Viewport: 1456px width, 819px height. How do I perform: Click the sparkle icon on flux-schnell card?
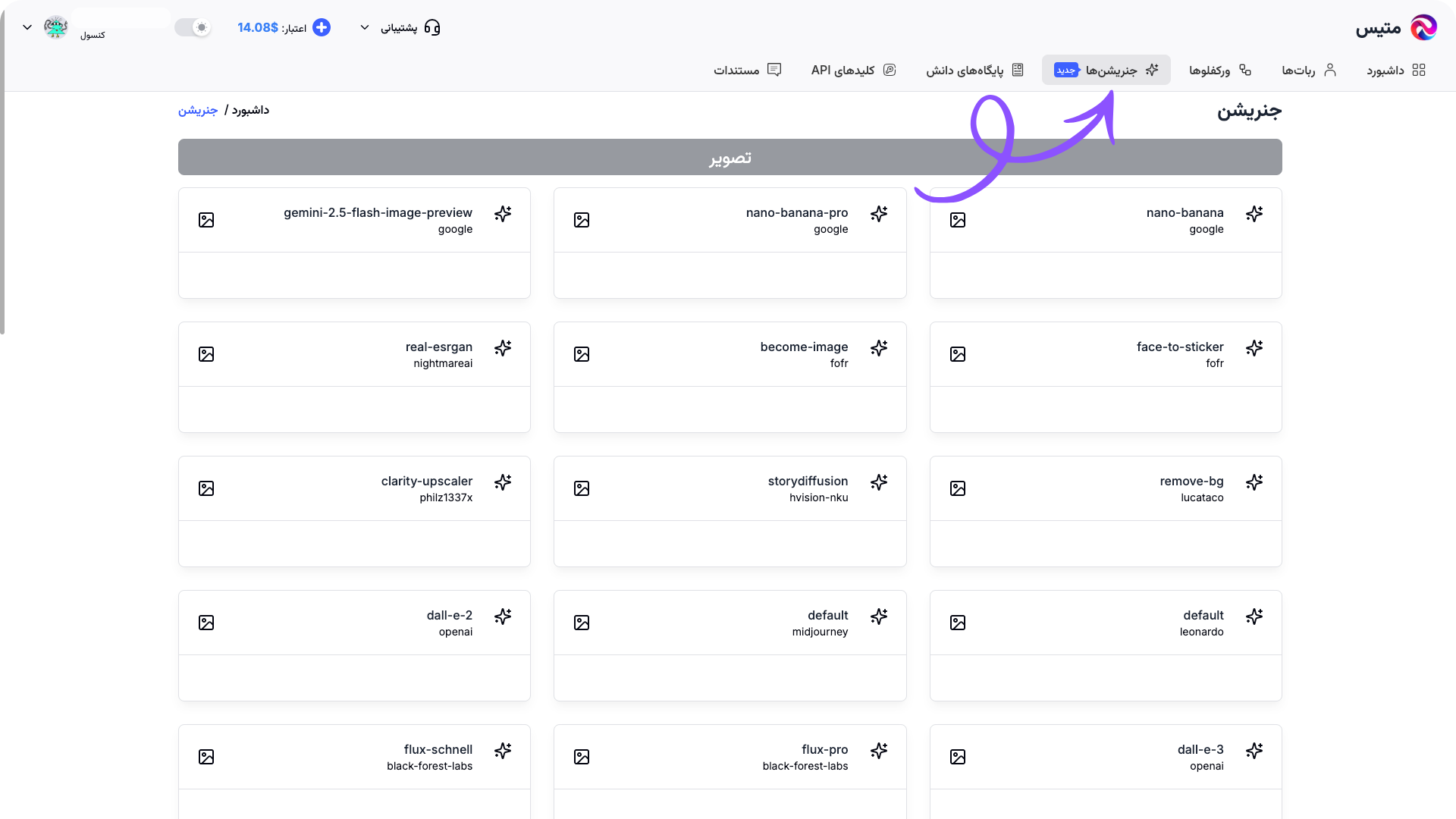[503, 751]
